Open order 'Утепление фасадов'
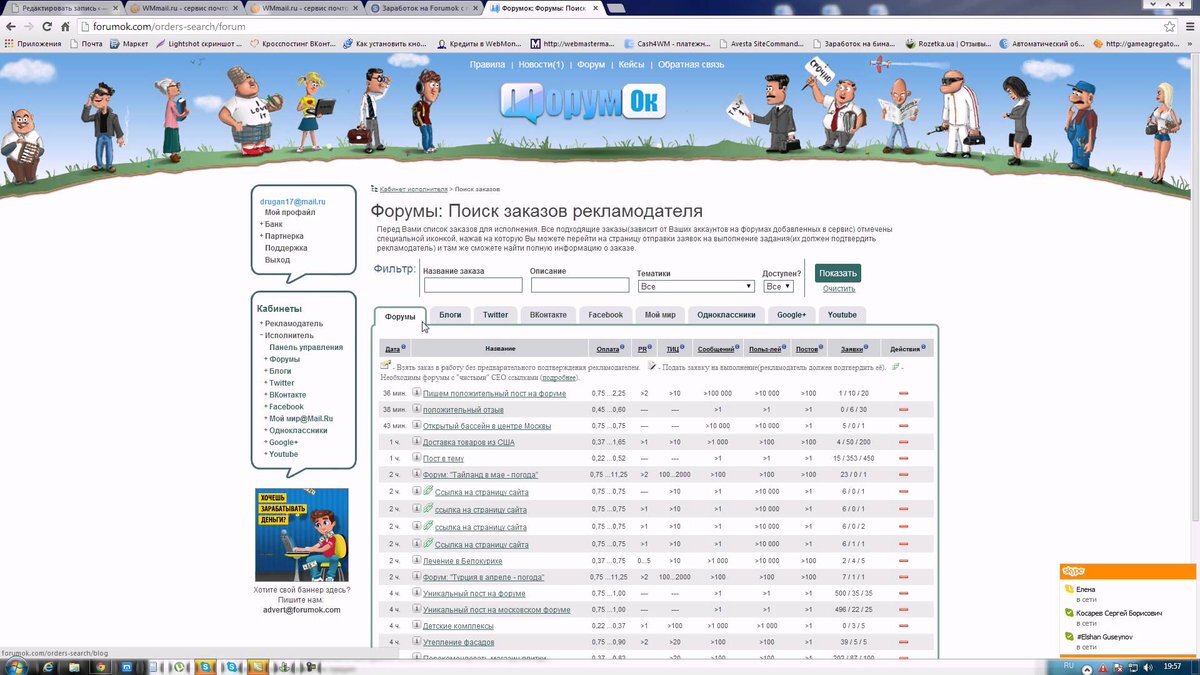 click(x=460, y=642)
